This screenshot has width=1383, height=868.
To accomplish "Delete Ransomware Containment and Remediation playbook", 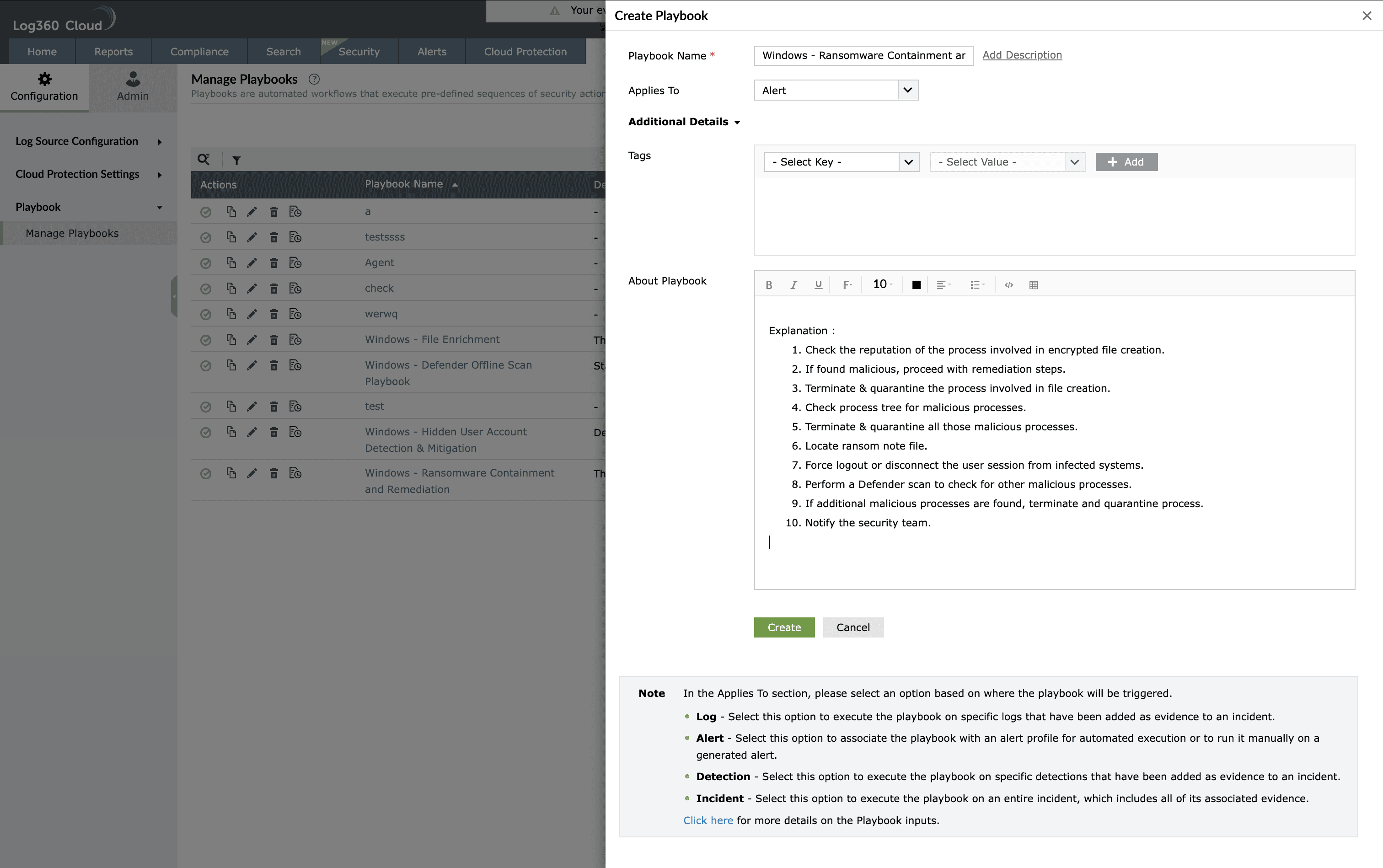I will (x=274, y=473).
